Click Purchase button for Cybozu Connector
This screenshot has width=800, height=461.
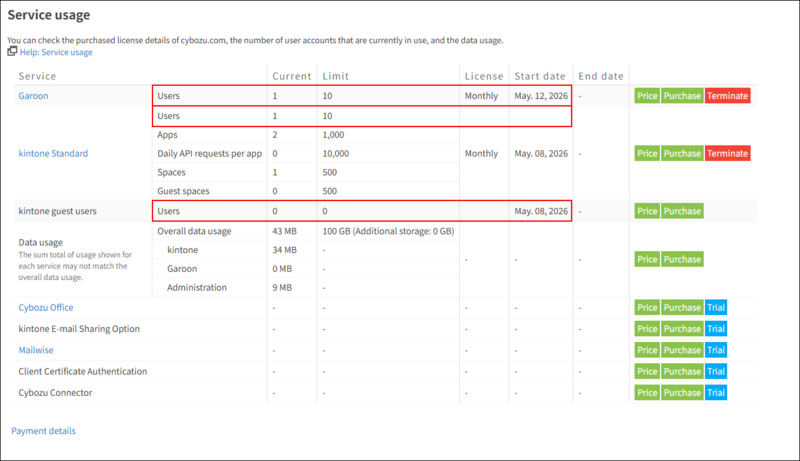(682, 393)
